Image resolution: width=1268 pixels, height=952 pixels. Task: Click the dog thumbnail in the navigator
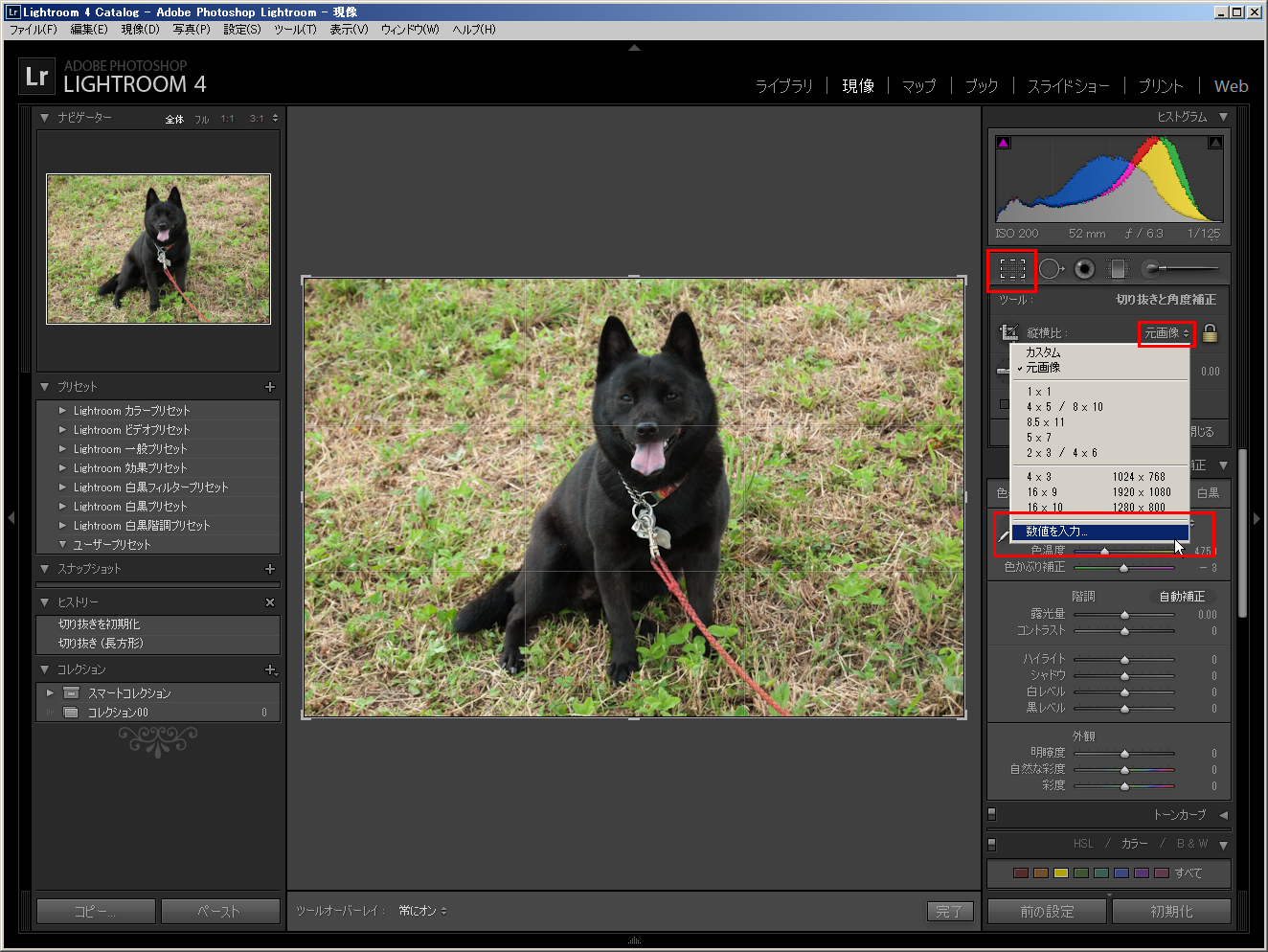coord(158,249)
